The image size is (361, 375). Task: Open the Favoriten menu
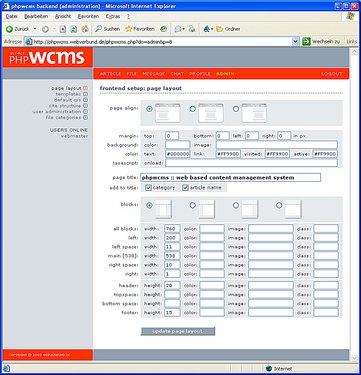coord(88,16)
